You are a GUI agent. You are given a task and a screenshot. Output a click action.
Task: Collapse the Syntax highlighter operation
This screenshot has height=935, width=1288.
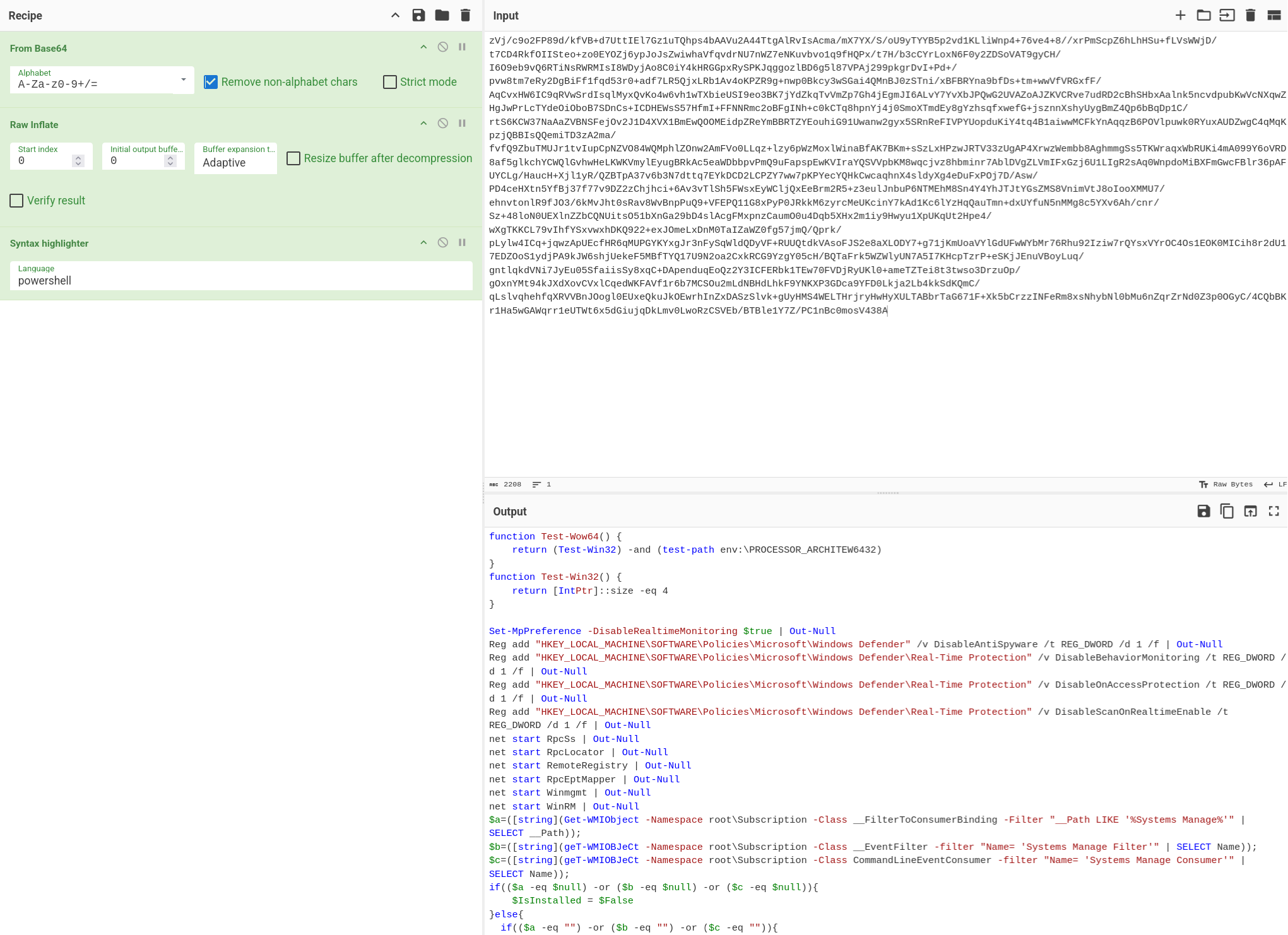(423, 243)
